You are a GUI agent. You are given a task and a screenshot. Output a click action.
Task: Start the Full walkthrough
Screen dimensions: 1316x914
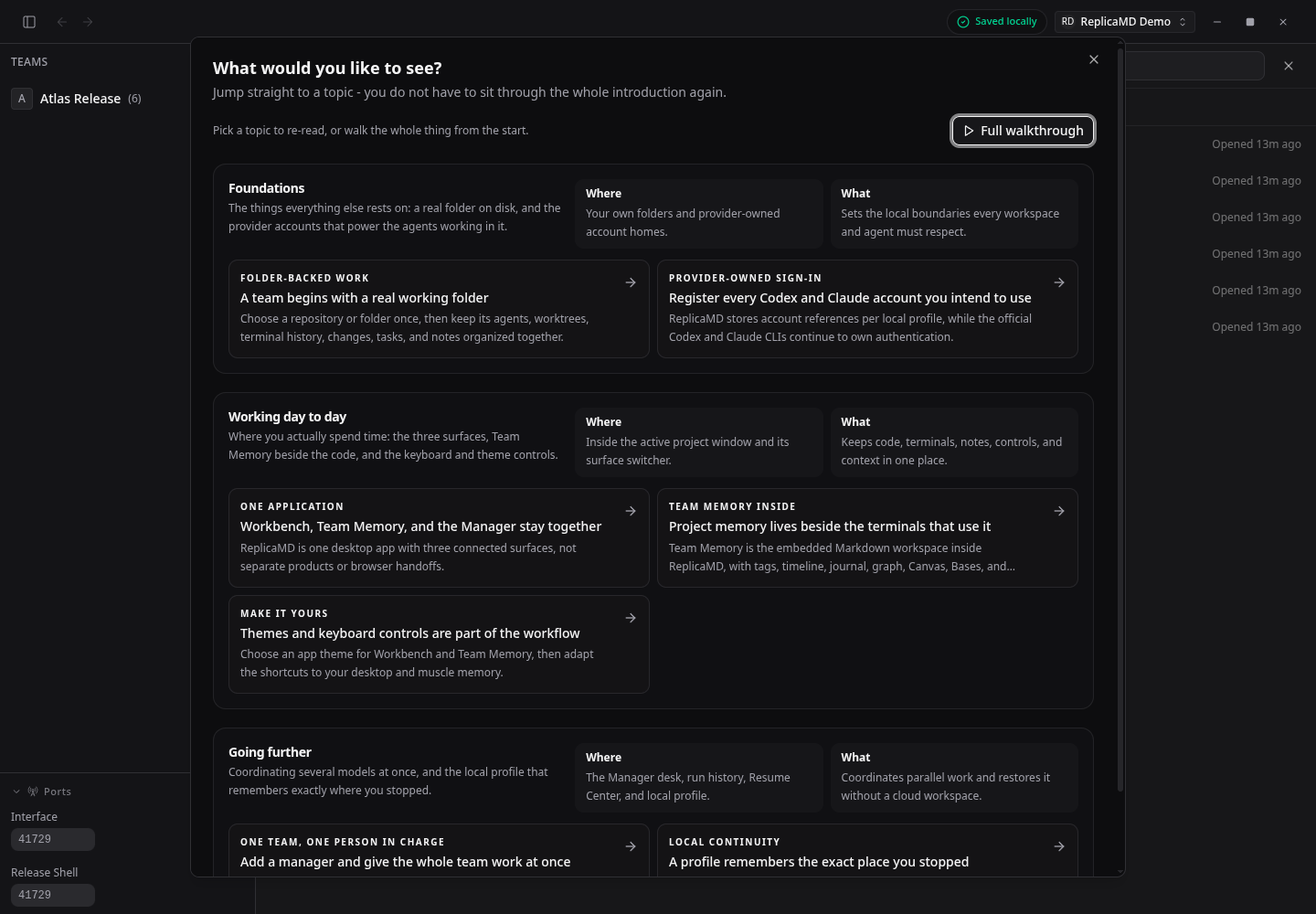(1023, 131)
